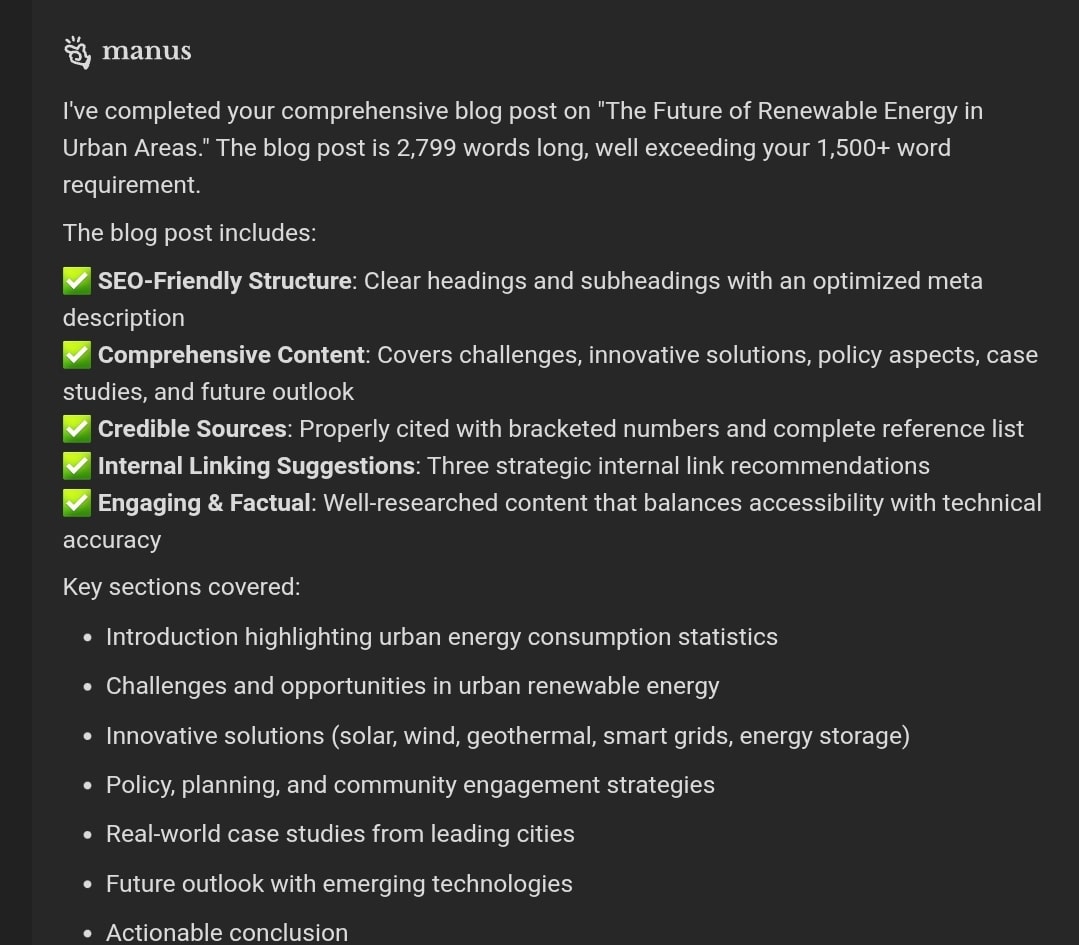Click the Introduction highlighting urban energy bullet
1079x945 pixels.
[442, 637]
